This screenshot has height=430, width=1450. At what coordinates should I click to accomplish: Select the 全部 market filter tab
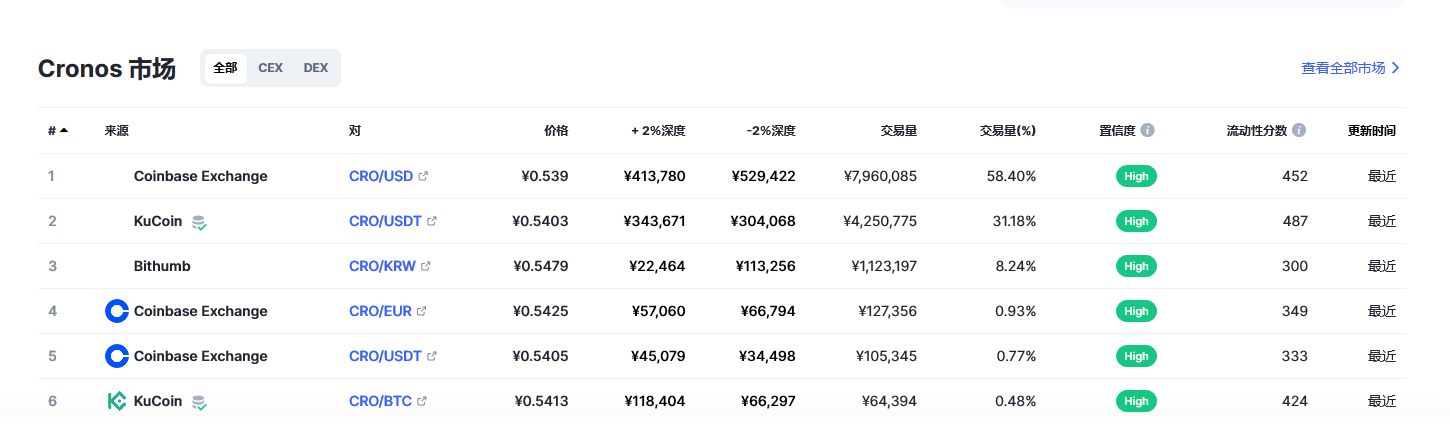[225, 68]
